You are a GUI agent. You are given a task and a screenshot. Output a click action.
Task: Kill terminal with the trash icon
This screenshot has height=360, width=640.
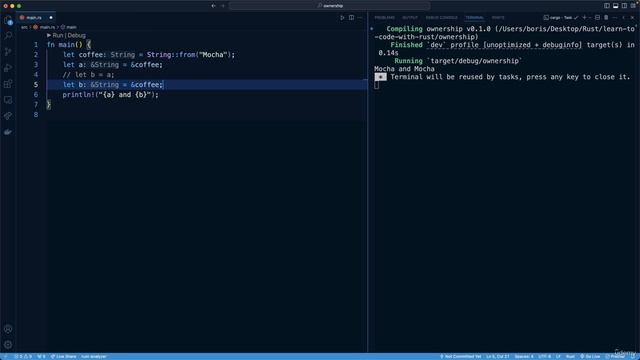pos(606,18)
